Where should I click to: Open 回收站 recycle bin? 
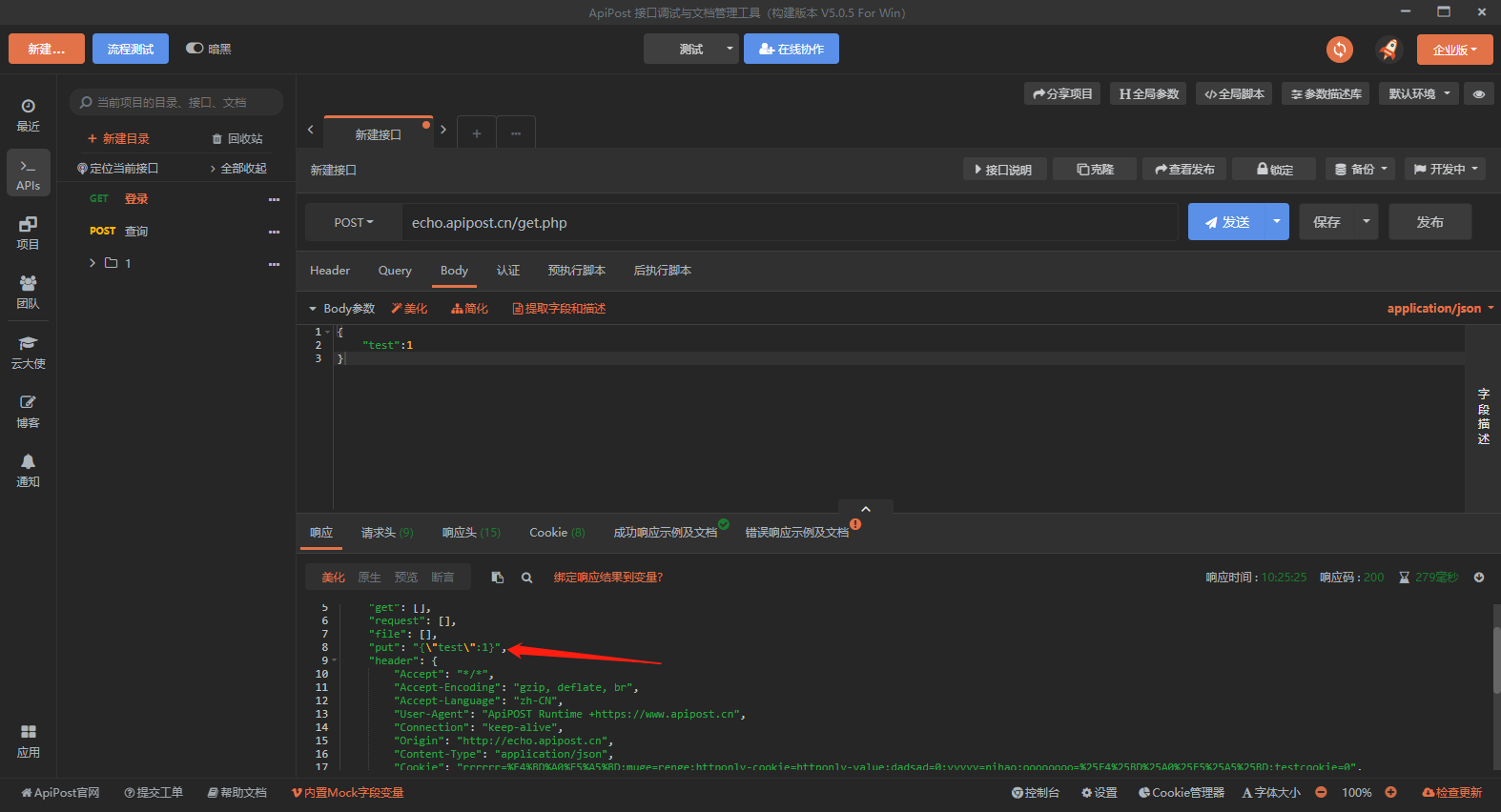[x=237, y=139]
